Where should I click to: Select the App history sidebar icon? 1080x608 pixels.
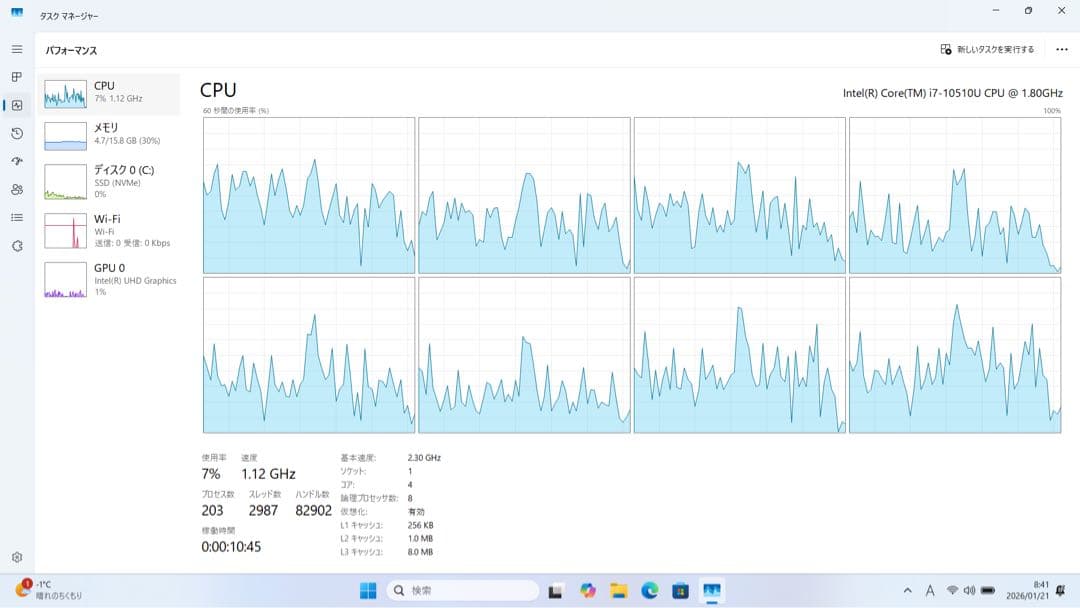pos(16,132)
